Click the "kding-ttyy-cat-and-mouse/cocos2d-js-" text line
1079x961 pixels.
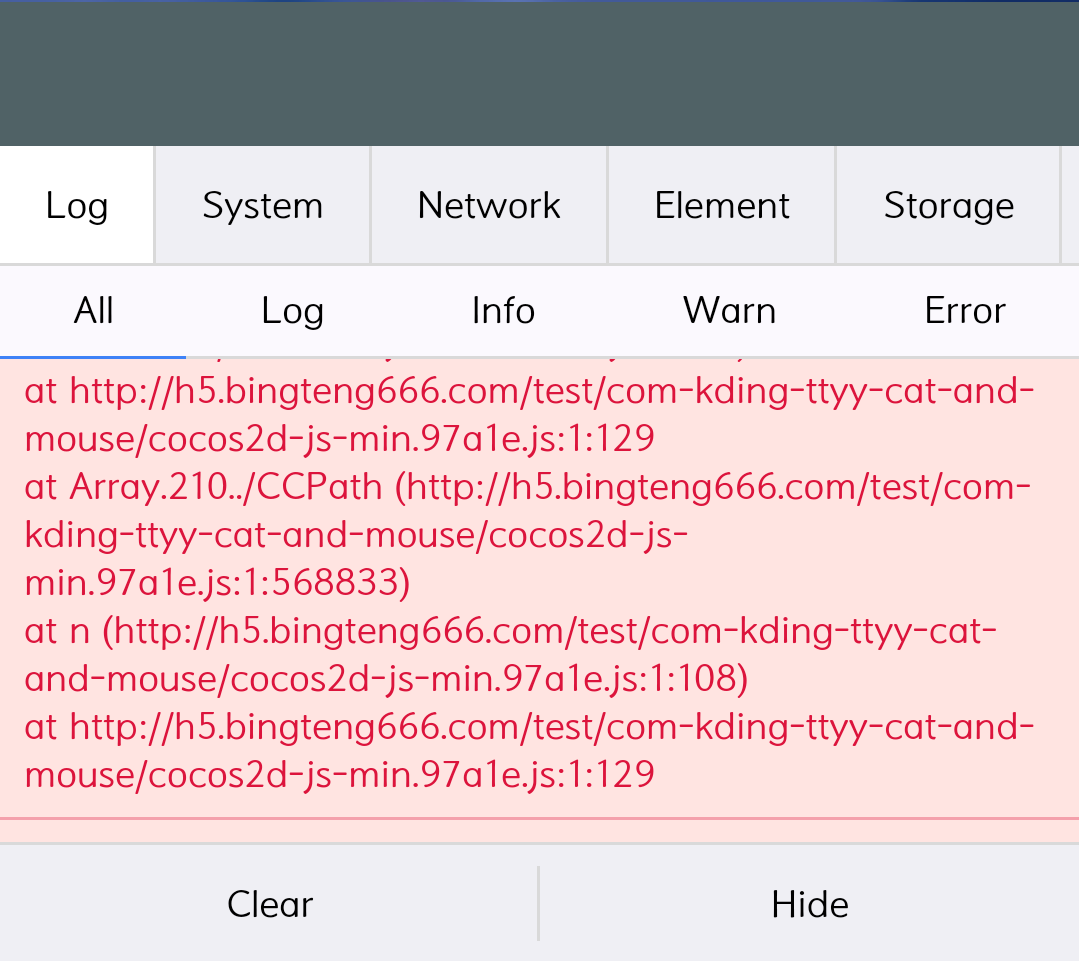355,535
